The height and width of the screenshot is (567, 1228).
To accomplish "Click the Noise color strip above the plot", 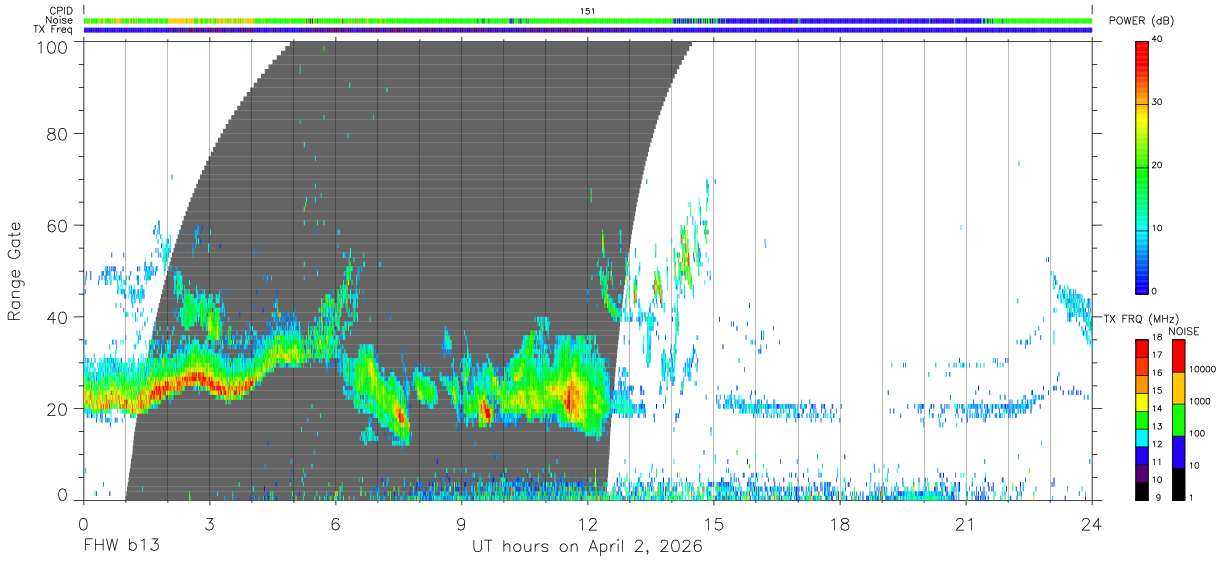I will click(x=588, y=20).
